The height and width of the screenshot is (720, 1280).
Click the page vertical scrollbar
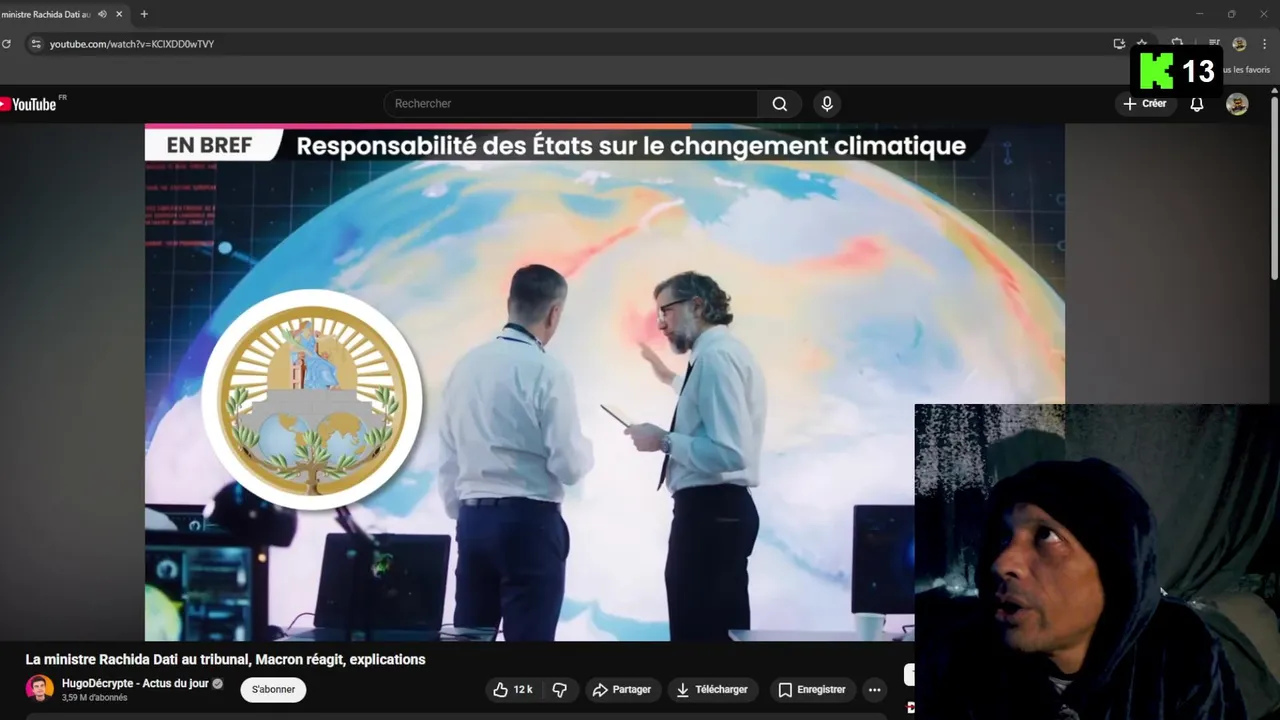click(1274, 190)
